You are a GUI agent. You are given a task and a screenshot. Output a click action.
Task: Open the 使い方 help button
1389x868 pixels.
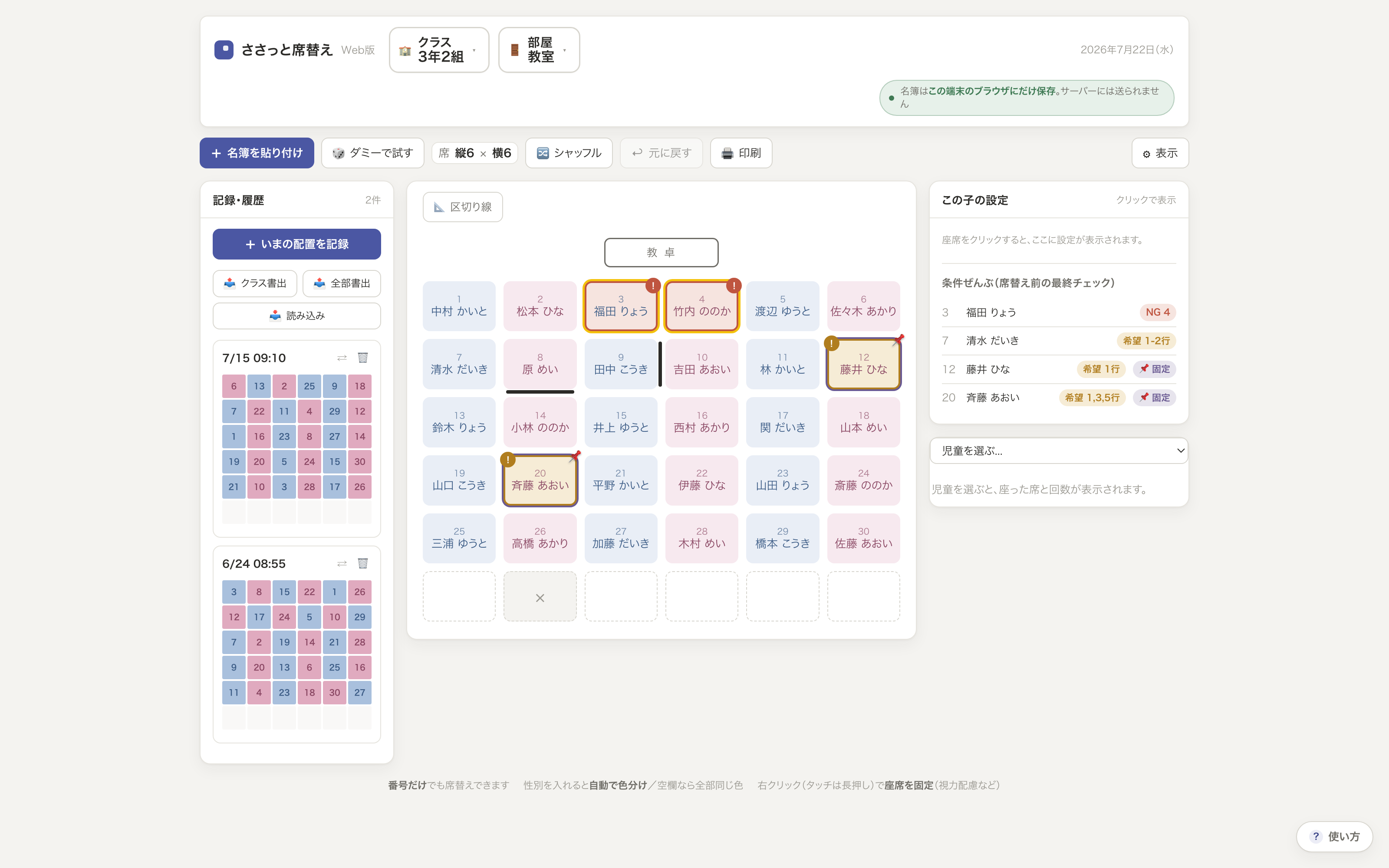point(1334,836)
